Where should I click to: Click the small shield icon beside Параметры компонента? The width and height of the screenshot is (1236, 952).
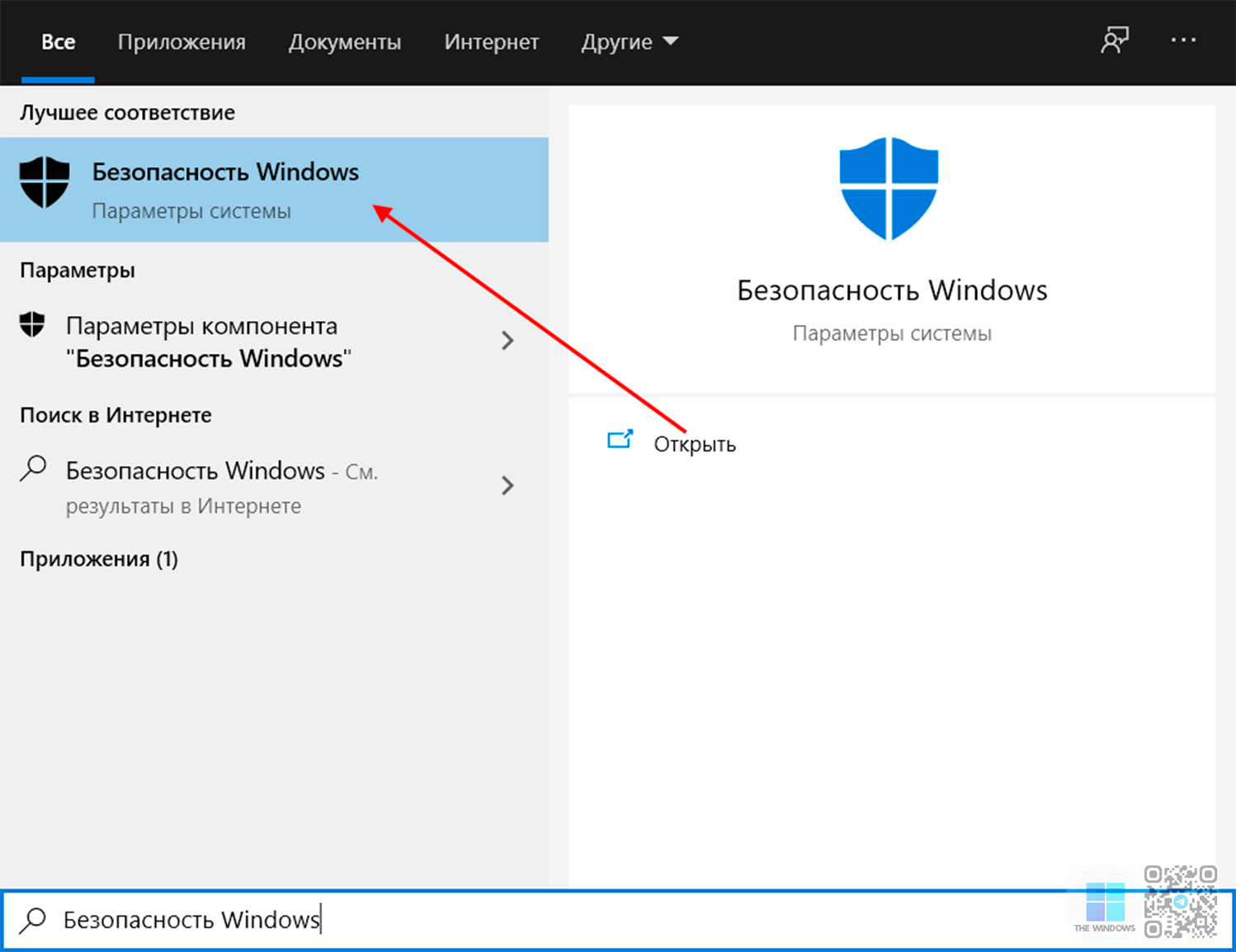[32, 324]
